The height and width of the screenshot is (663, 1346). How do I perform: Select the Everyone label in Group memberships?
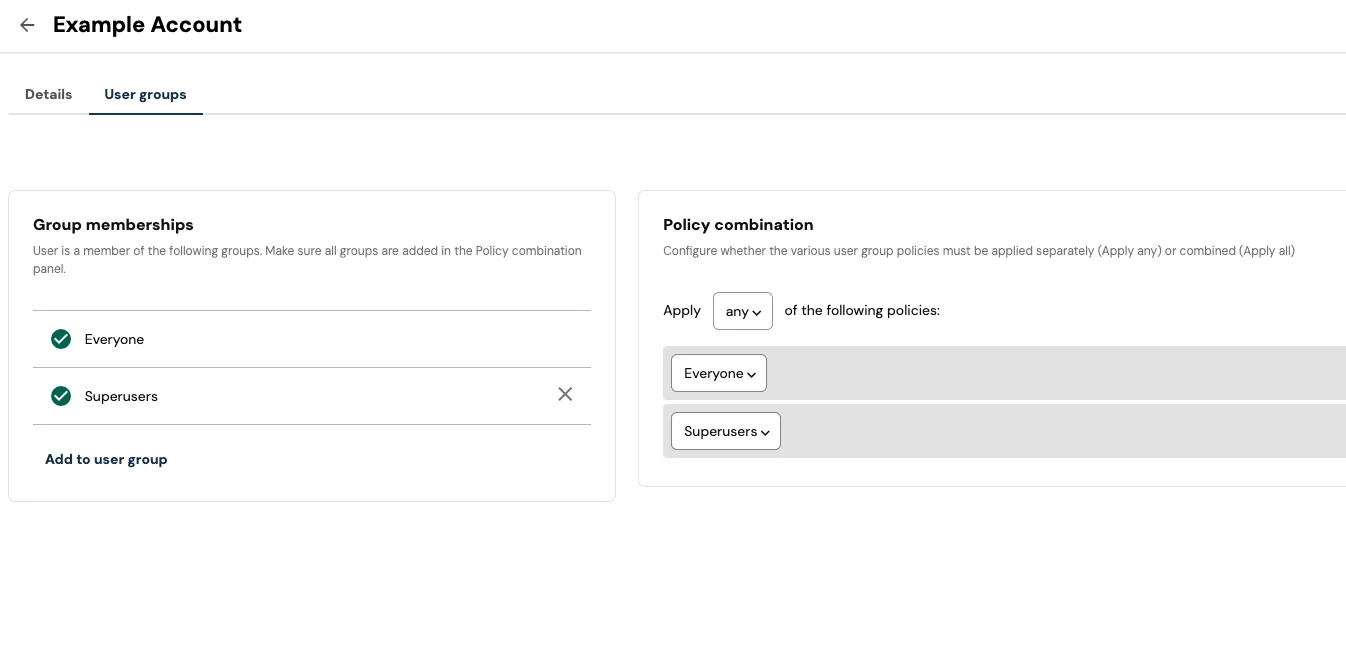tap(114, 339)
